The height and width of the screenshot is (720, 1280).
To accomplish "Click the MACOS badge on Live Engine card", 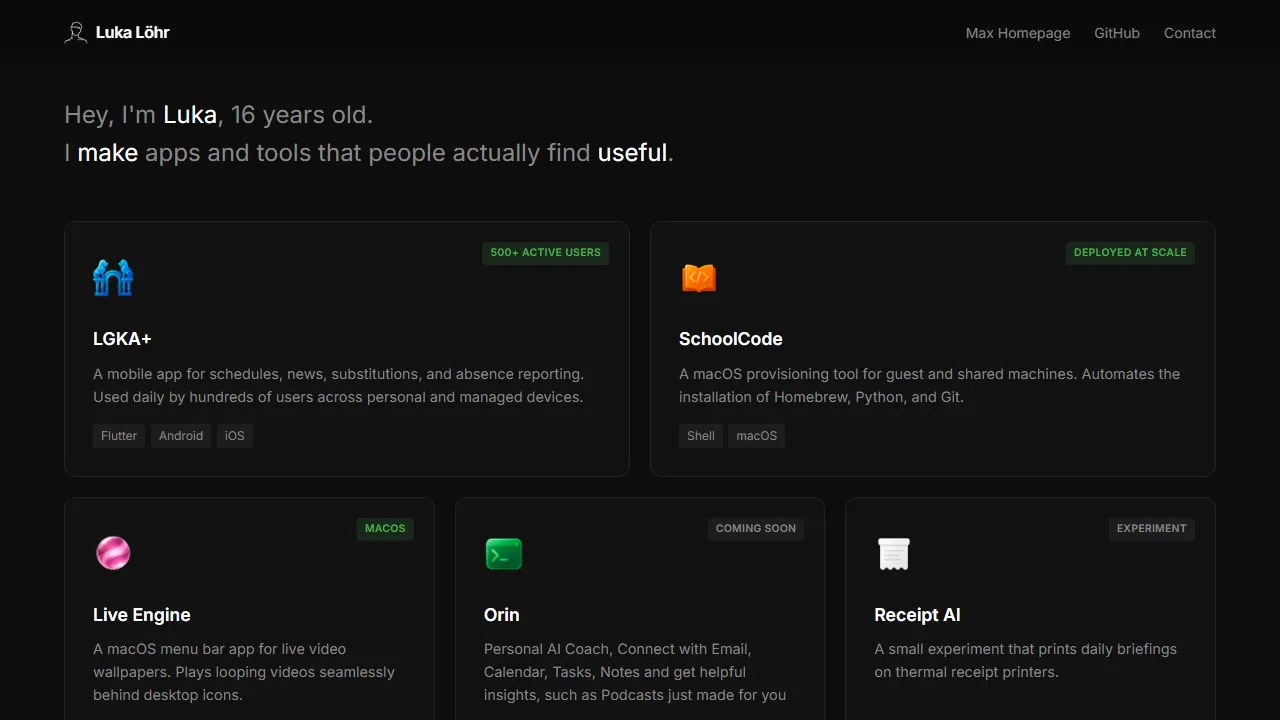I will (385, 528).
